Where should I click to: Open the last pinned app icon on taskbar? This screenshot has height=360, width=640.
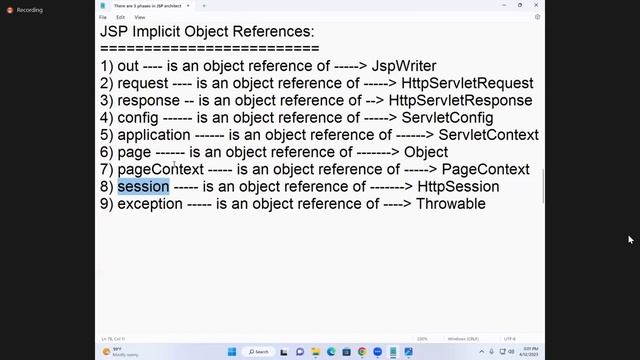[409, 351]
